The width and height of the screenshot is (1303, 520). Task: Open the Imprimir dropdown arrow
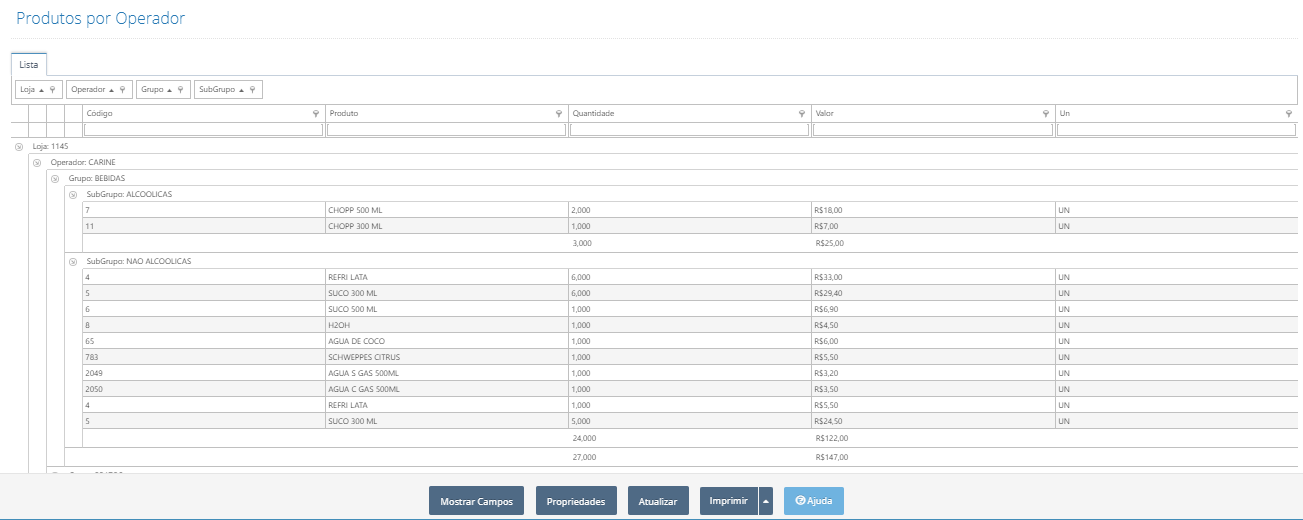point(766,501)
